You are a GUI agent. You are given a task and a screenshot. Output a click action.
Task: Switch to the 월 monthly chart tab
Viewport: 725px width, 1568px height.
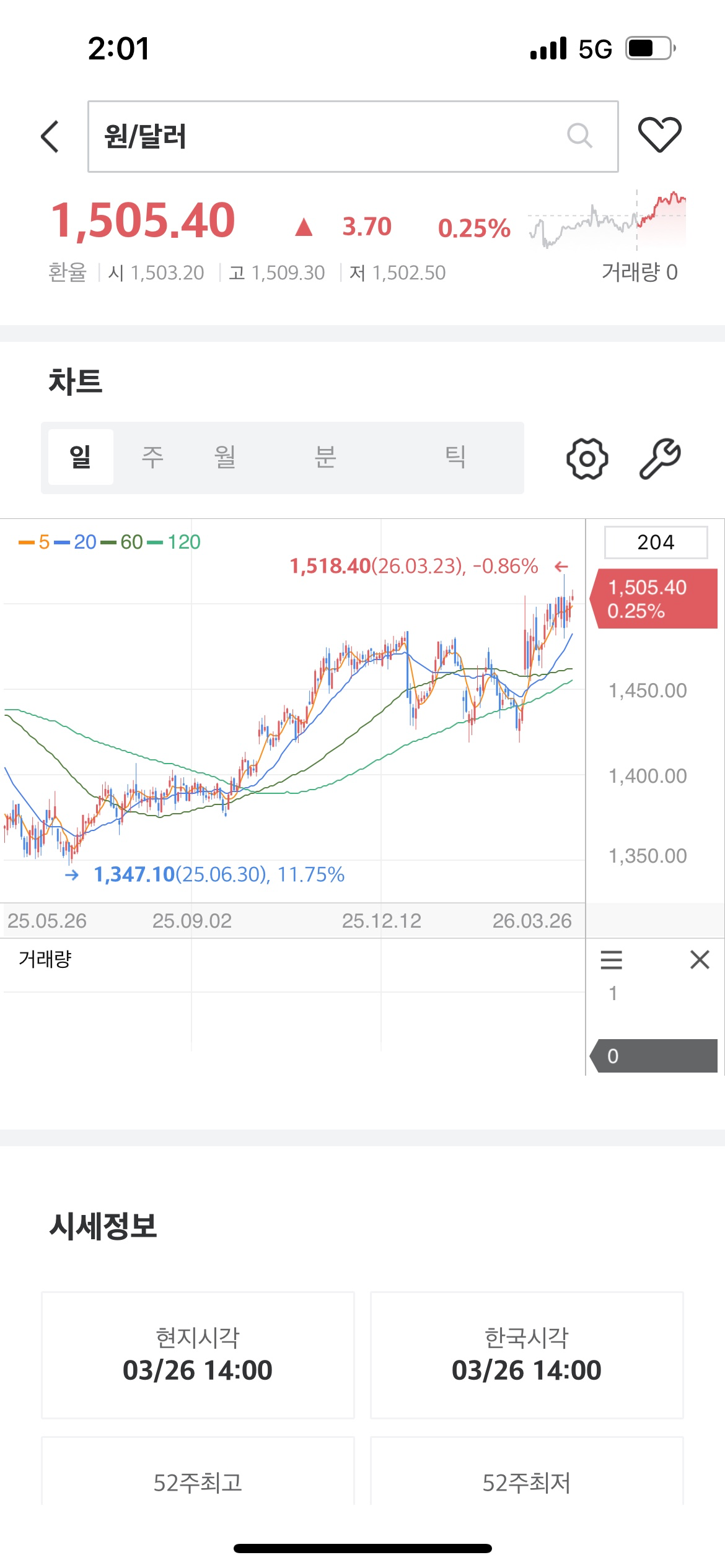point(225,457)
